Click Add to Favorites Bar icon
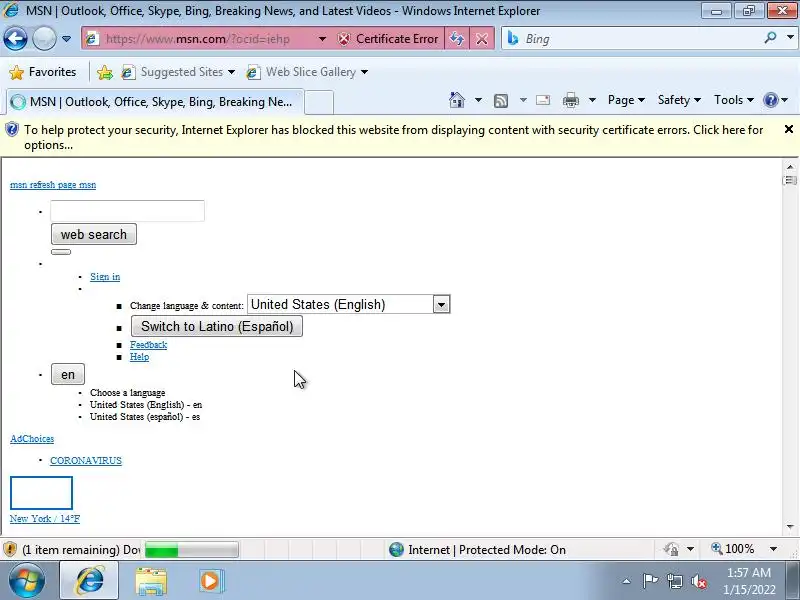Viewport: 800px width, 600px height. (x=105, y=72)
